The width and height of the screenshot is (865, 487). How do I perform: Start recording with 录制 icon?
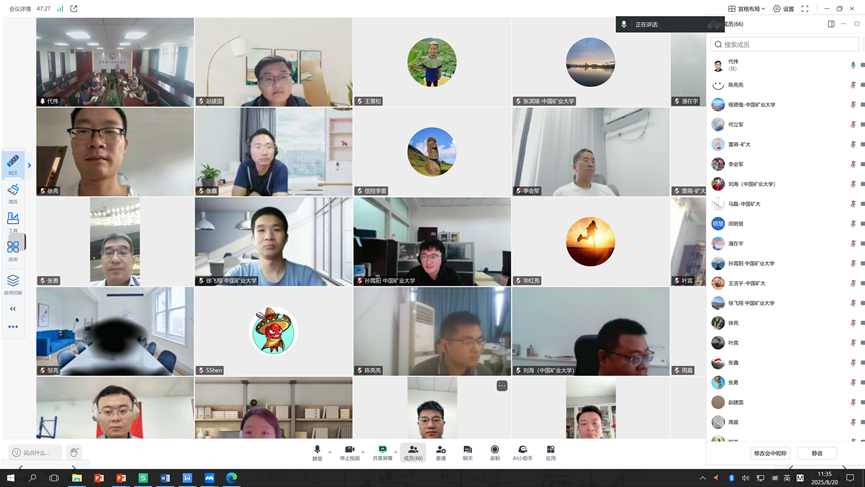point(494,452)
